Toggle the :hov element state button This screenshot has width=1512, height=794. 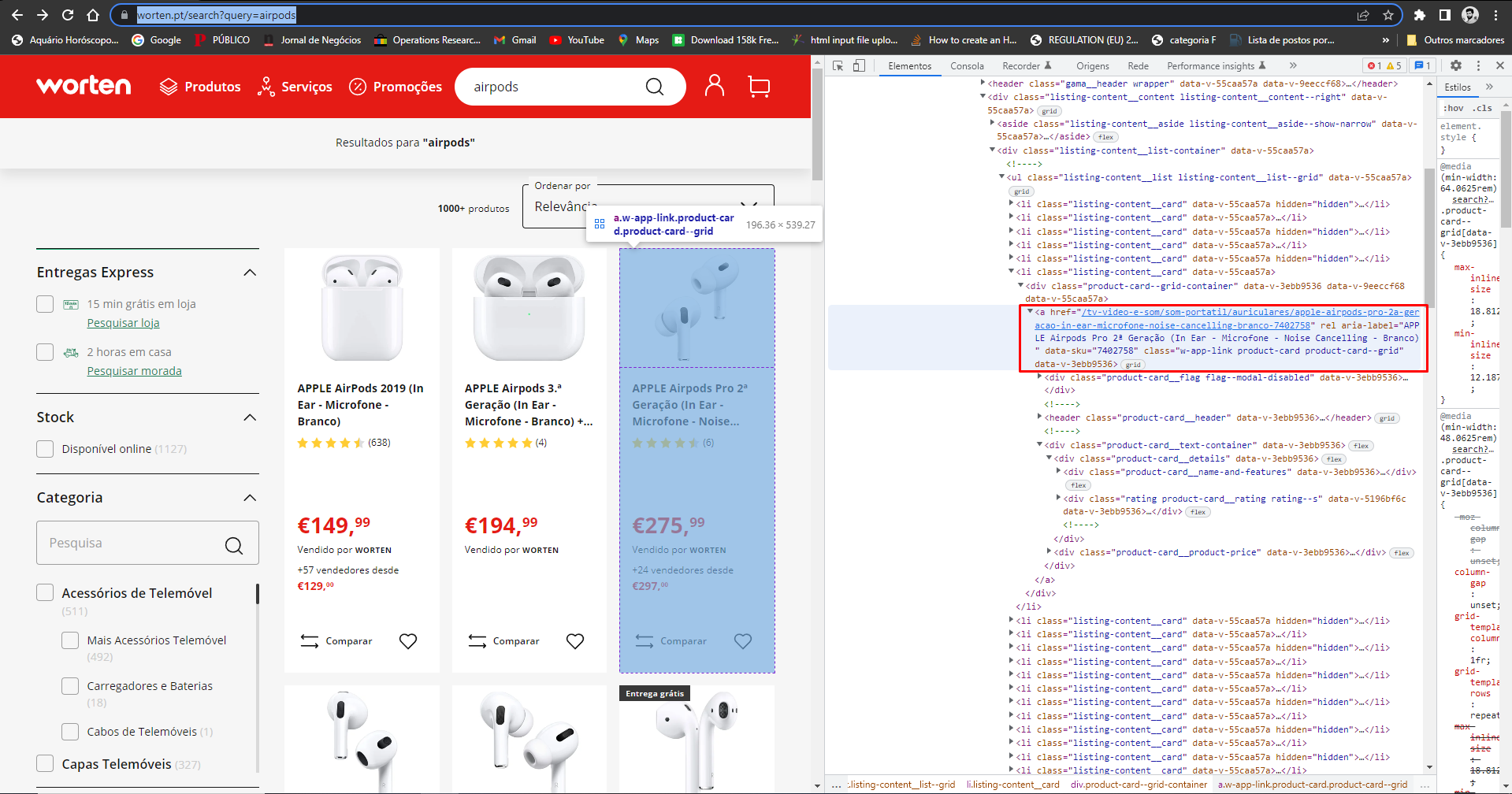pos(1454,108)
